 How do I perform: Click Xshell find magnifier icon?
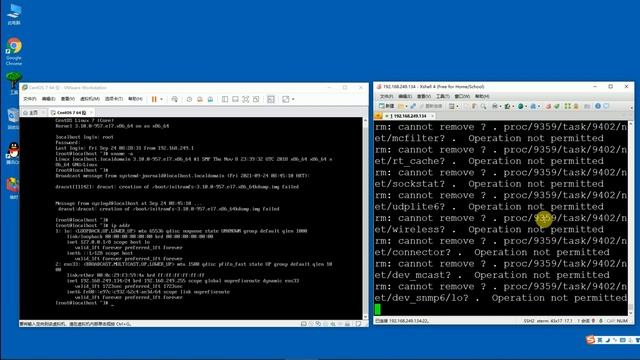click(x=483, y=106)
